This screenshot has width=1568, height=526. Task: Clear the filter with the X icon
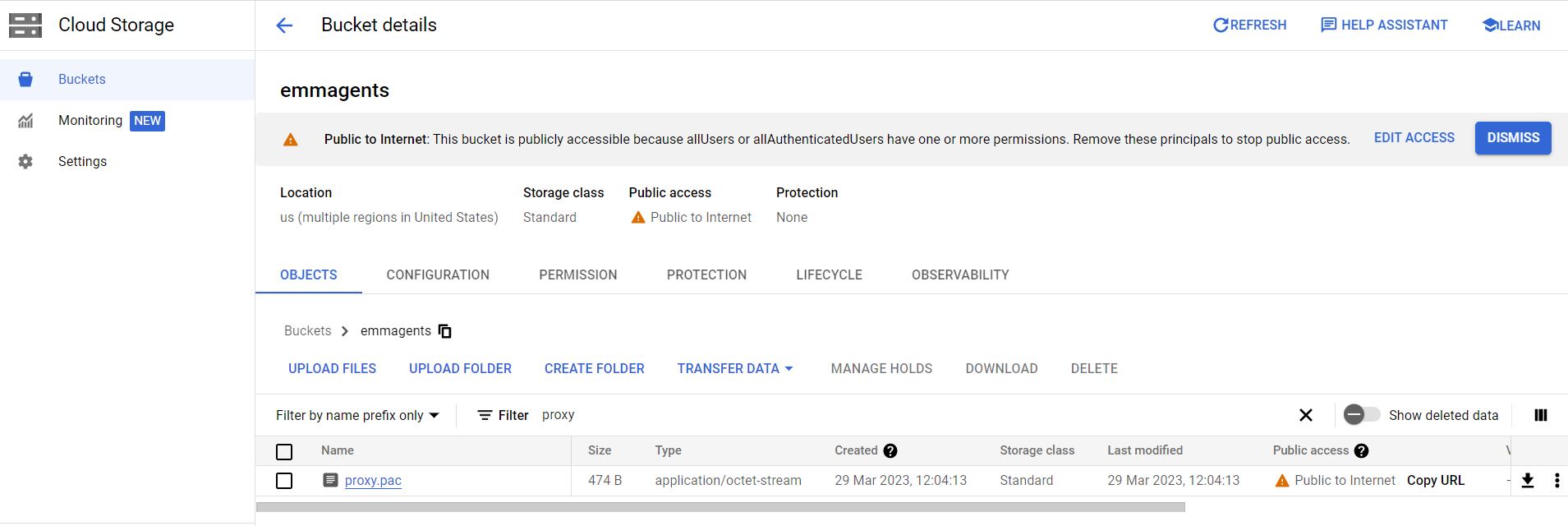coord(1306,415)
